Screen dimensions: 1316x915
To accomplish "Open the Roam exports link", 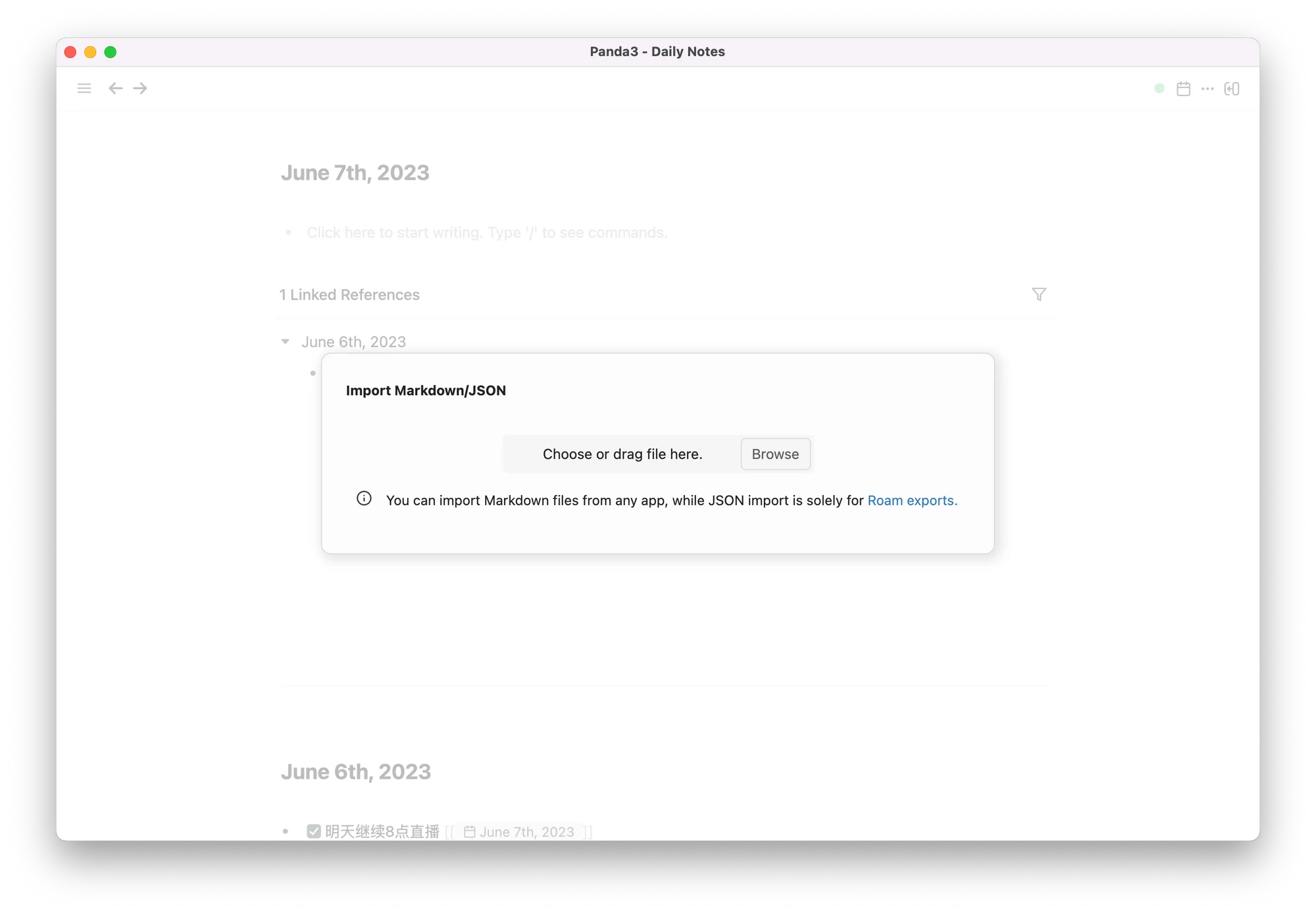I will [x=912, y=500].
